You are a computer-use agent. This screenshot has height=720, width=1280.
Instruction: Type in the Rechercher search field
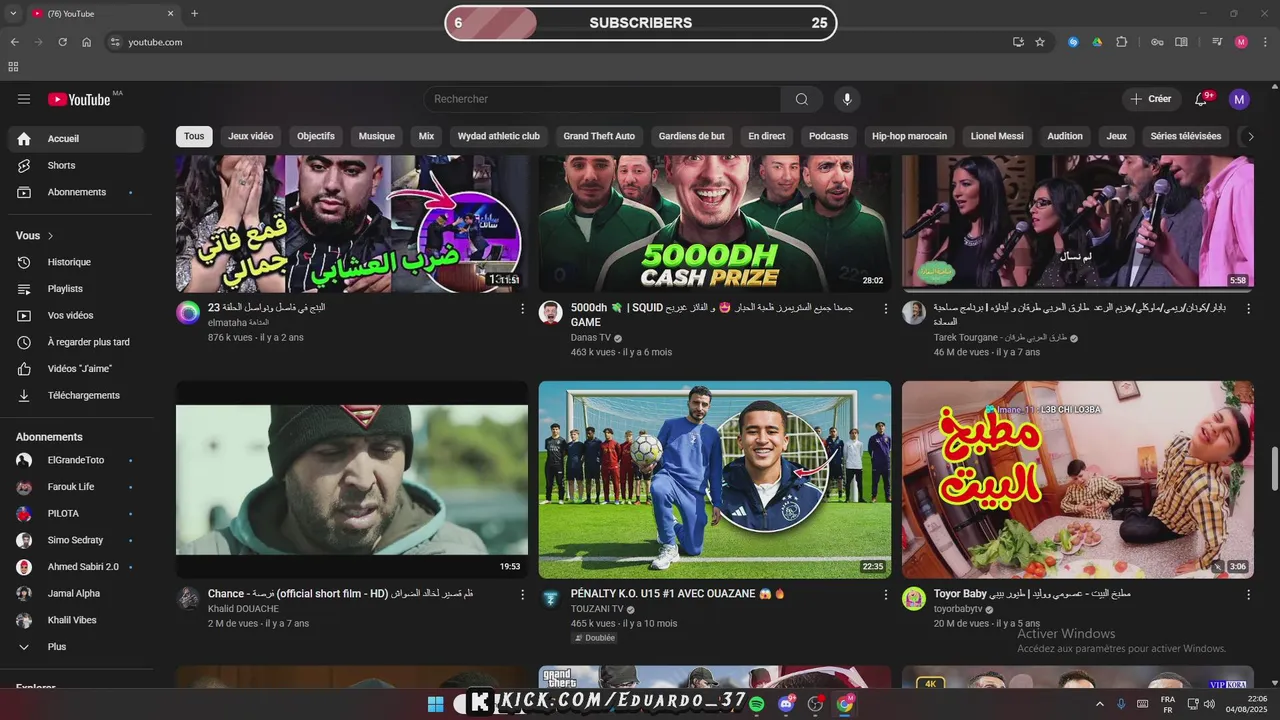[x=602, y=99]
